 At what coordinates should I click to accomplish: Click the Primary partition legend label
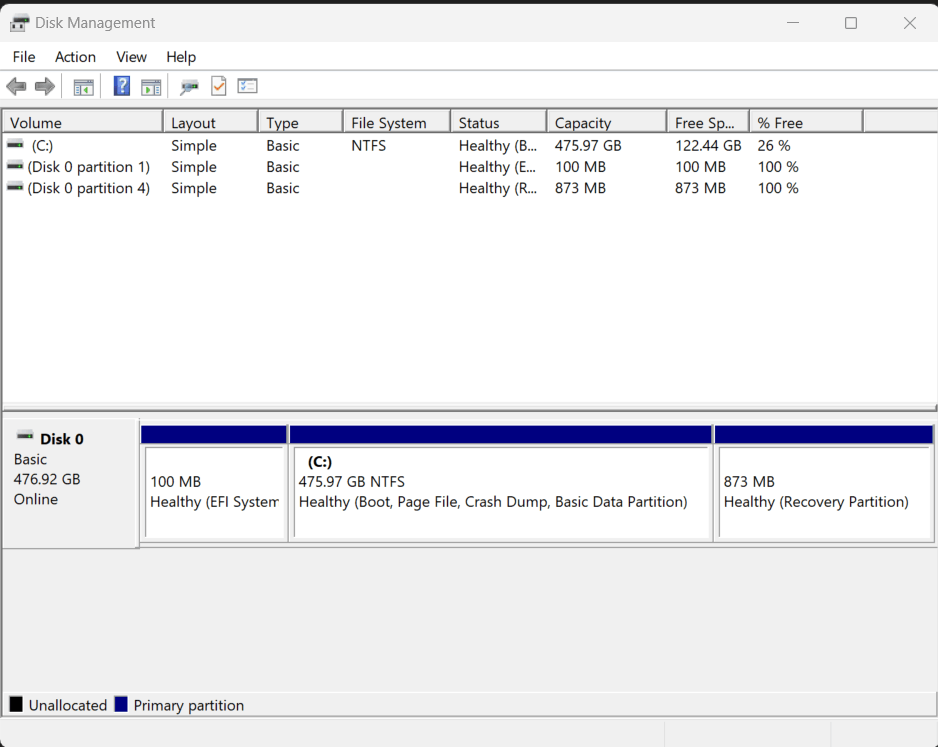point(188,706)
